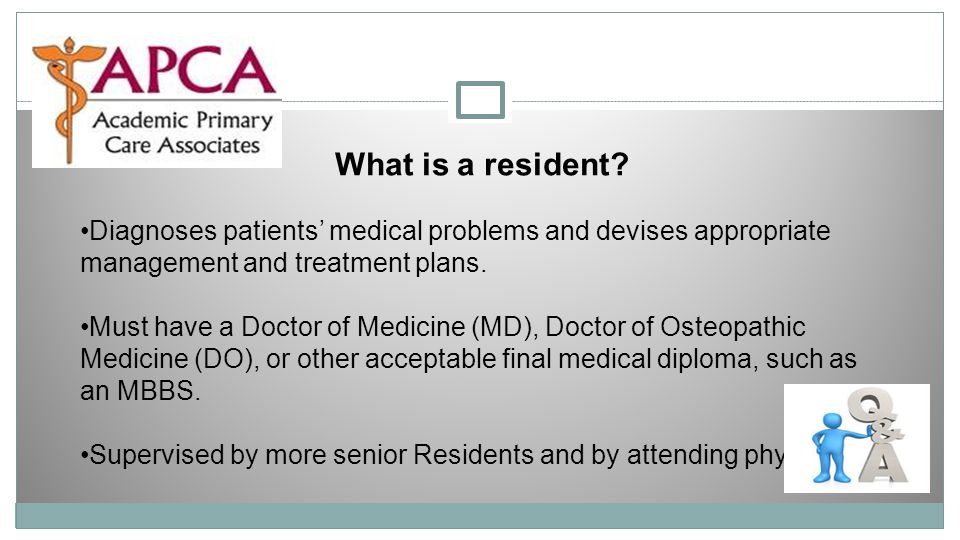
Task: Click the teal footer bar
Action: (480, 516)
